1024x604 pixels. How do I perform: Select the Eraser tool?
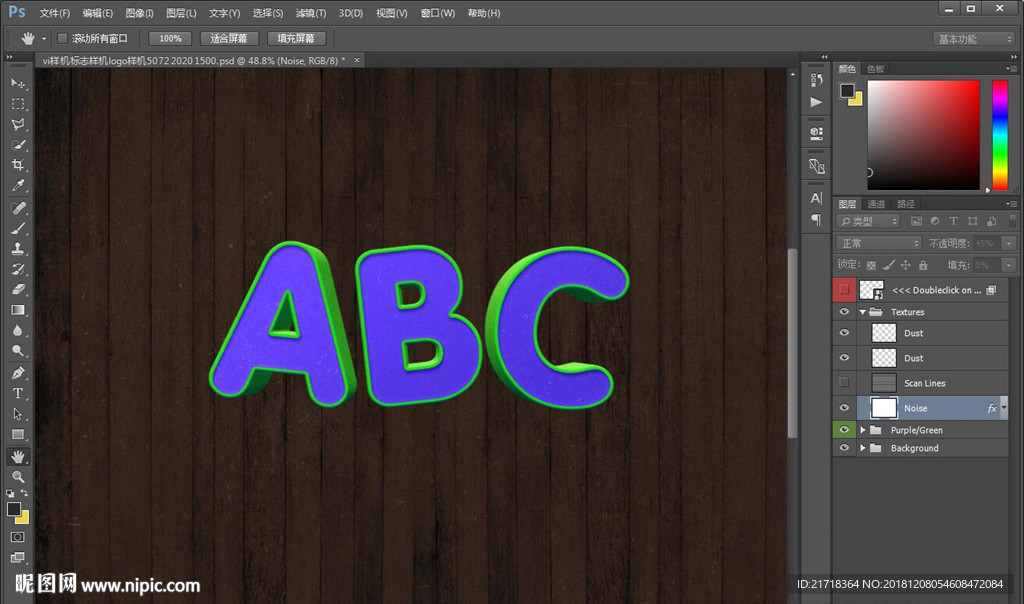point(18,289)
